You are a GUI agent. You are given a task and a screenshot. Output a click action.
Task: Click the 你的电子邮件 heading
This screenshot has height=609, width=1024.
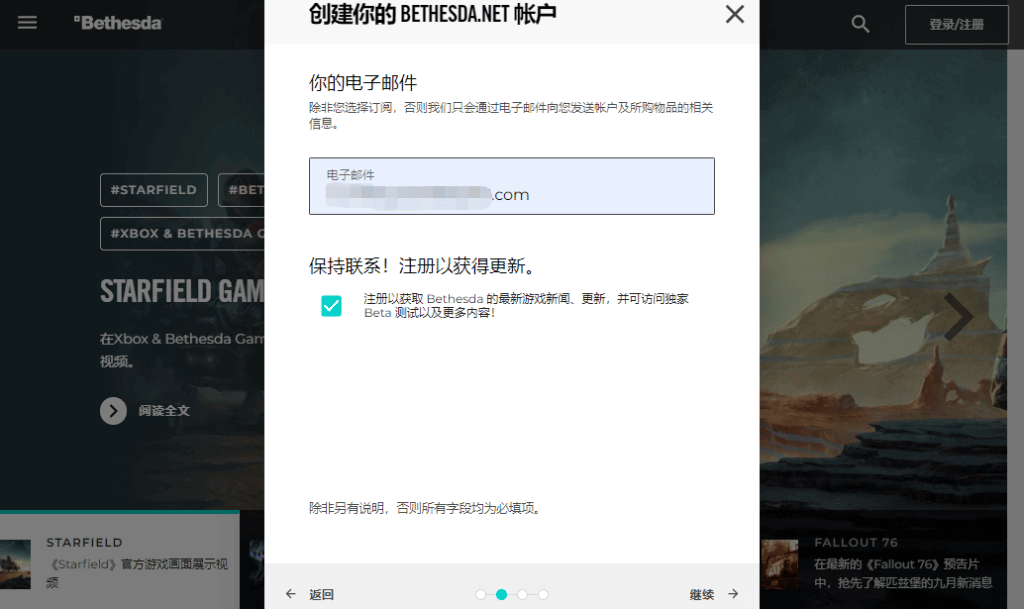363,83
